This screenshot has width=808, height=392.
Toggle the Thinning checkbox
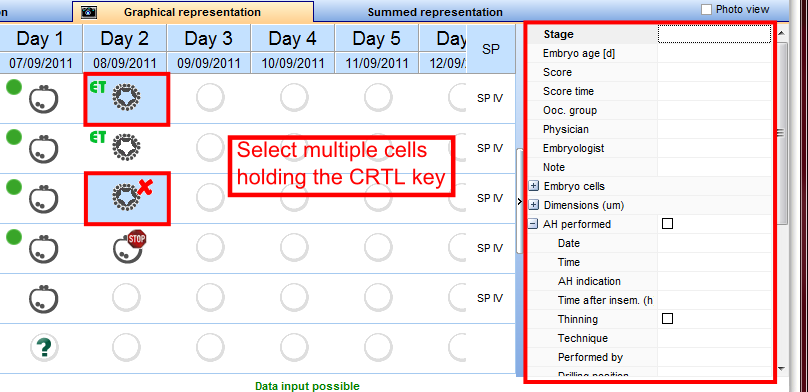coord(667,319)
